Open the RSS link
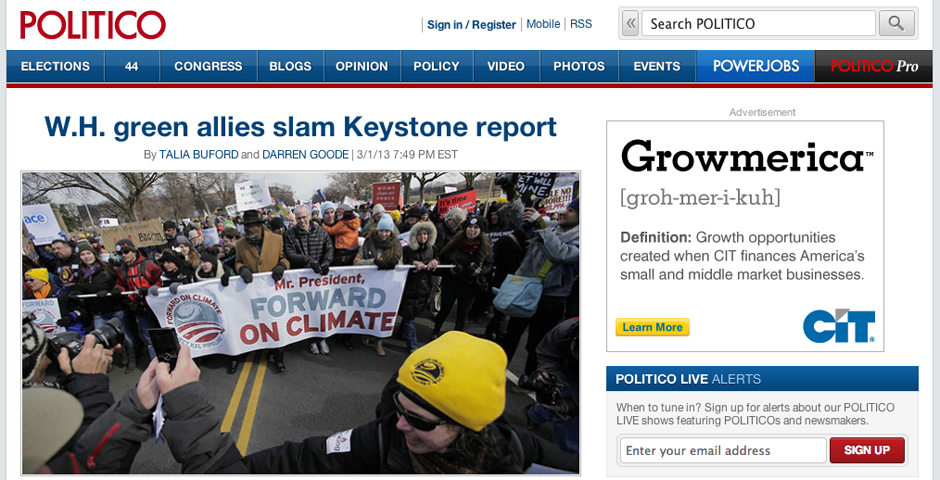This screenshot has height=480, width=940. (581, 24)
